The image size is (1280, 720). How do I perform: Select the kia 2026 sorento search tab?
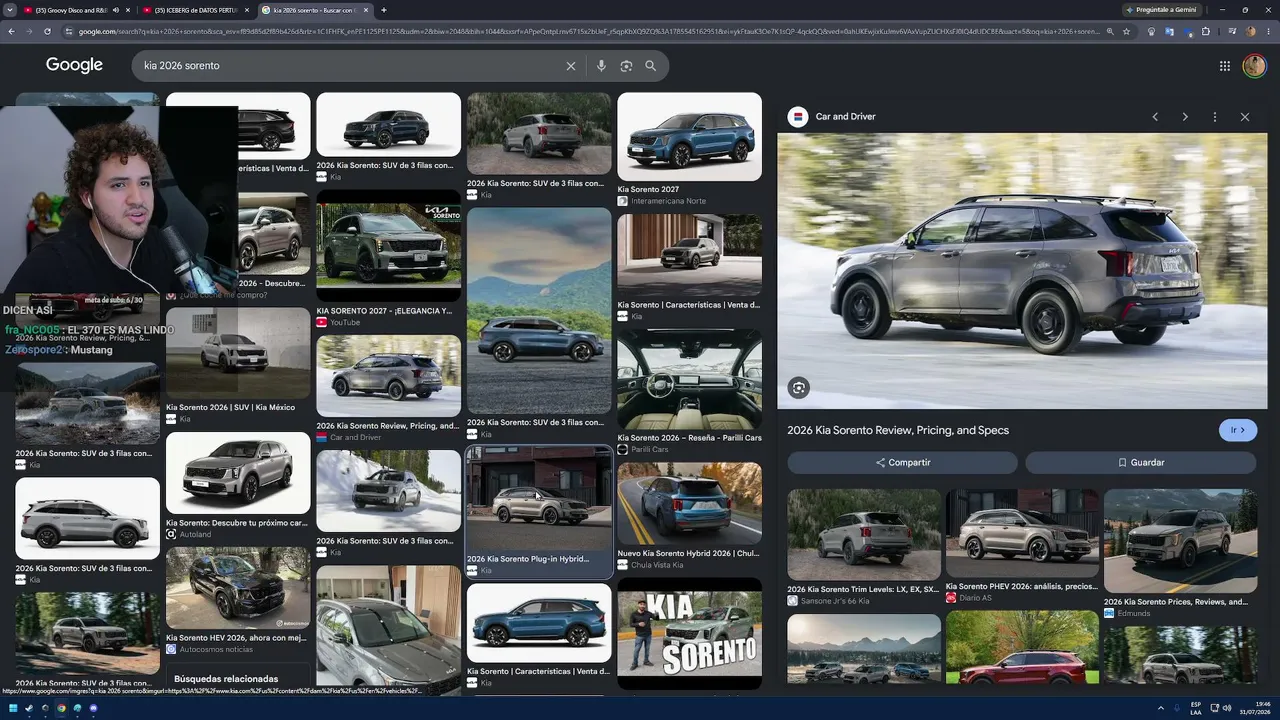[x=315, y=10]
